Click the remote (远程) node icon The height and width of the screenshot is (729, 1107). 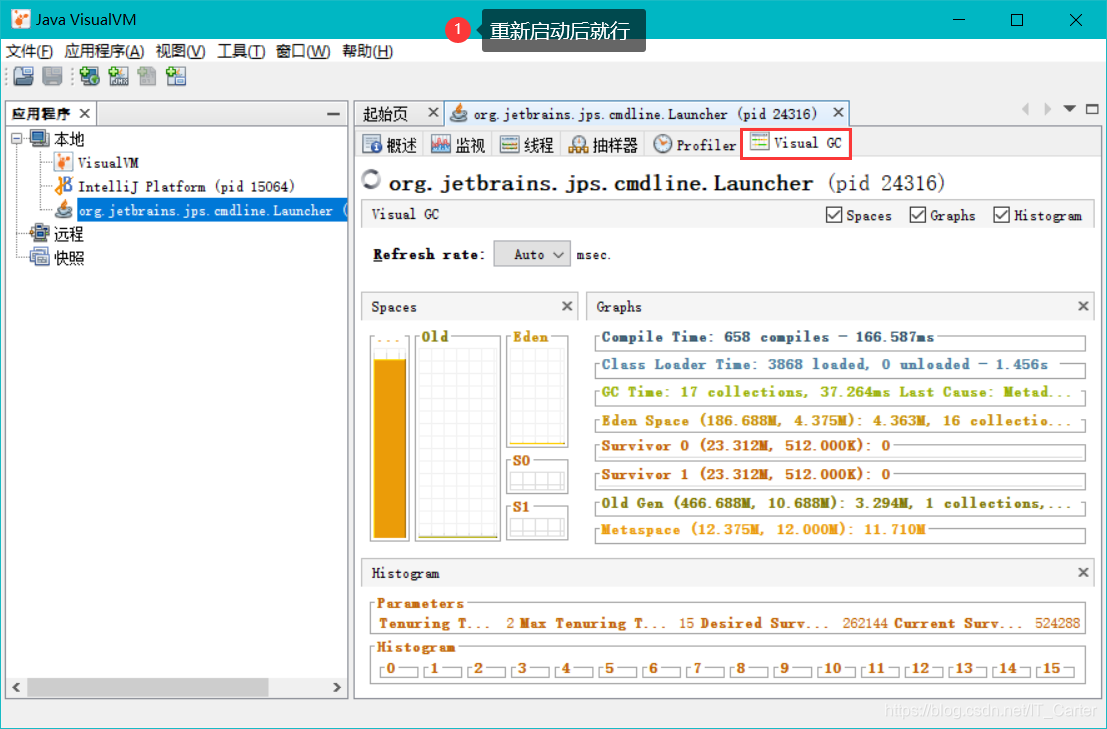coord(40,233)
